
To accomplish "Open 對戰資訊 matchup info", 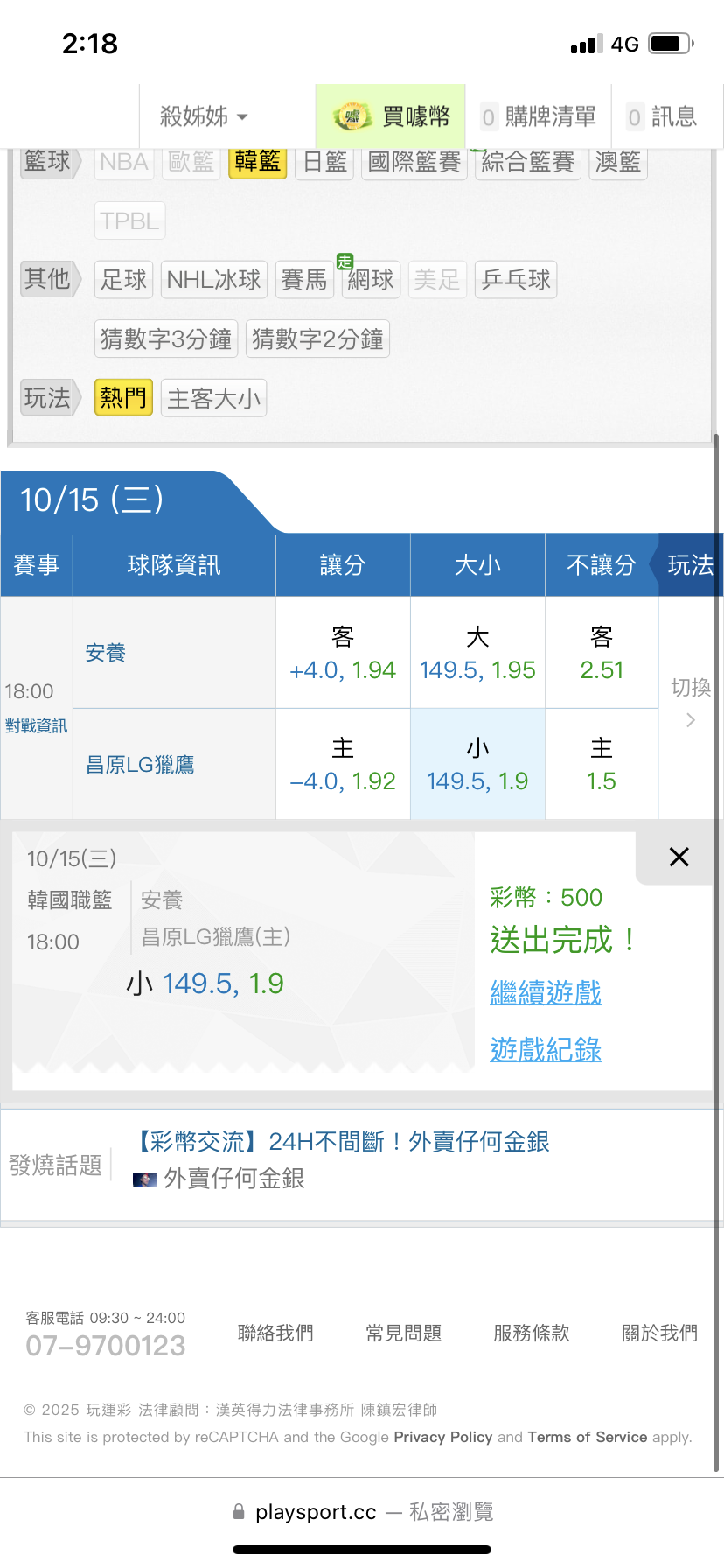I will 36,726.
